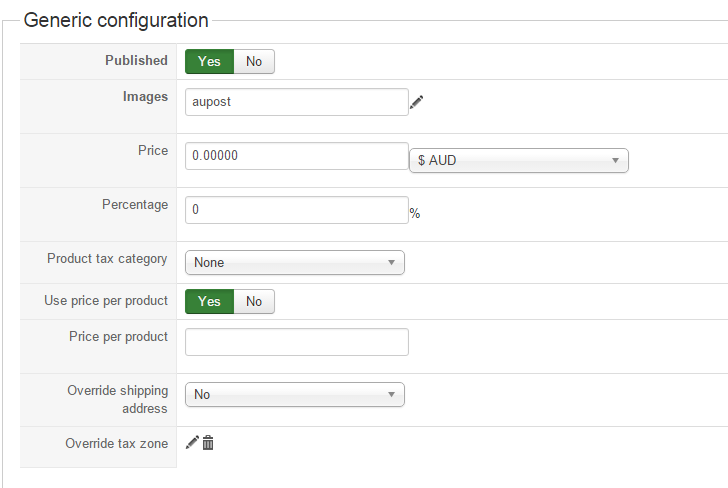Image resolution: width=728 pixels, height=488 pixels.
Task: Click the Product tax category label
Action: click(107, 258)
